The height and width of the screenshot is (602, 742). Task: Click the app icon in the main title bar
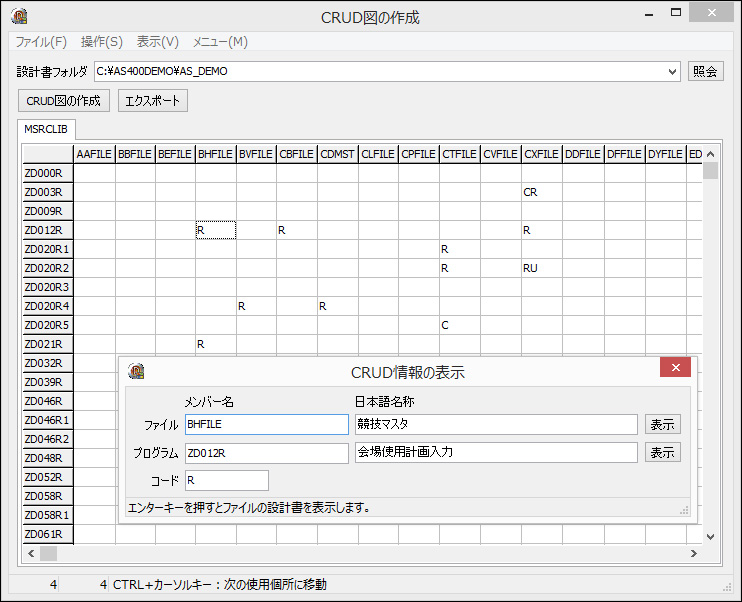pos(19,16)
